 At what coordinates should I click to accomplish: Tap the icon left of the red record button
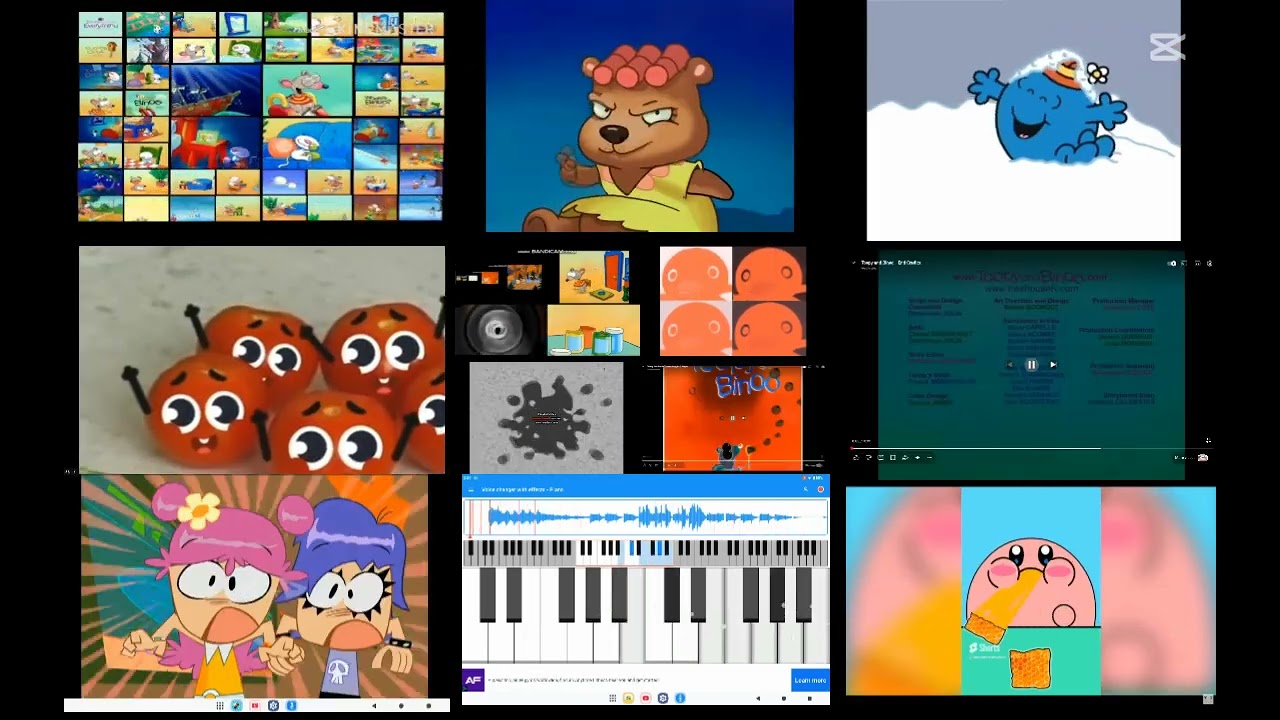(805, 489)
